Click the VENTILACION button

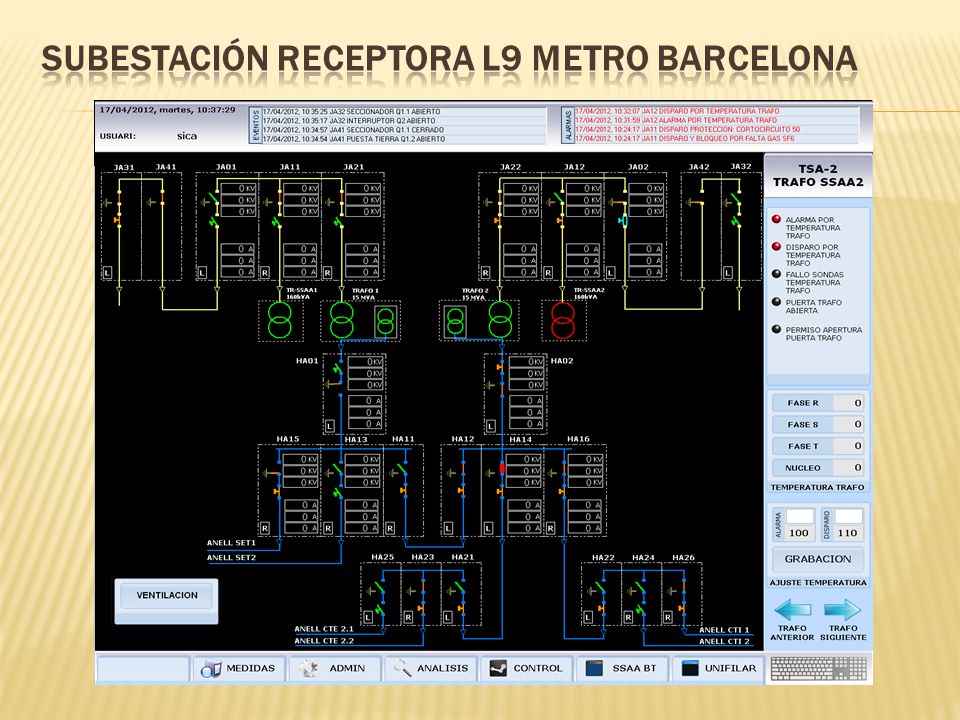pos(167,595)
